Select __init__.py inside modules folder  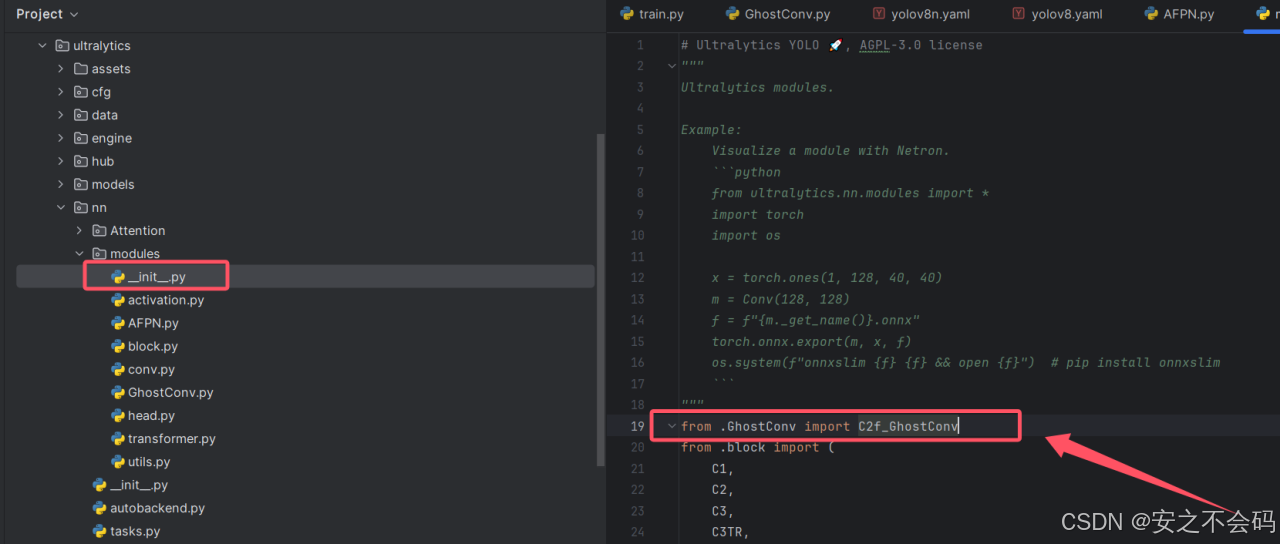pos(156,277)
